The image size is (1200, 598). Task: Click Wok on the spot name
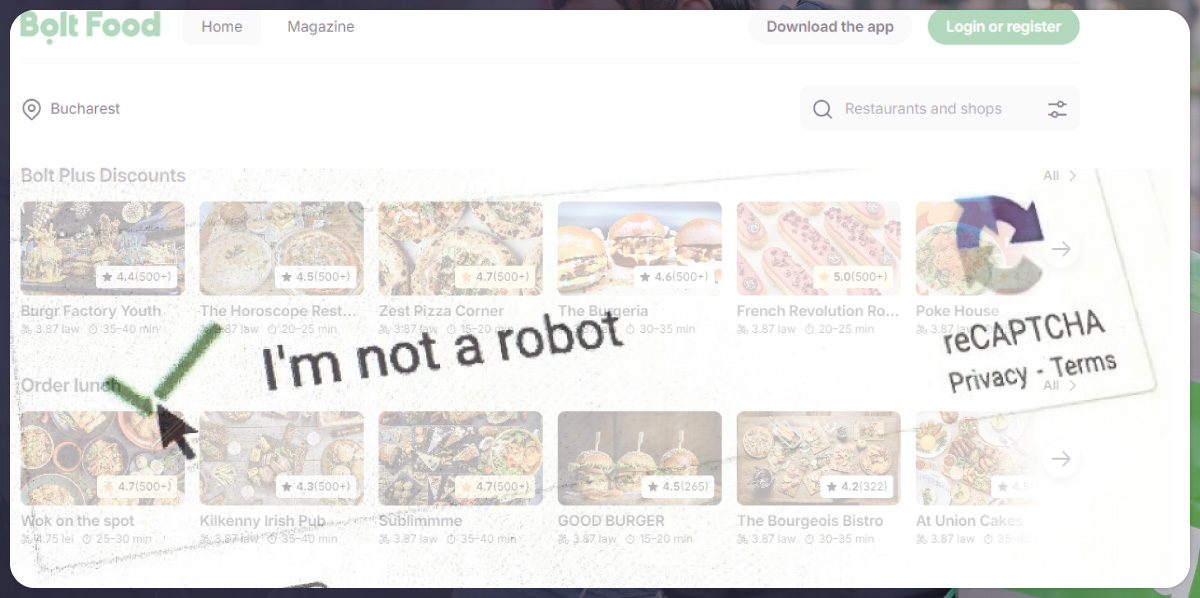tap(77, 521)
